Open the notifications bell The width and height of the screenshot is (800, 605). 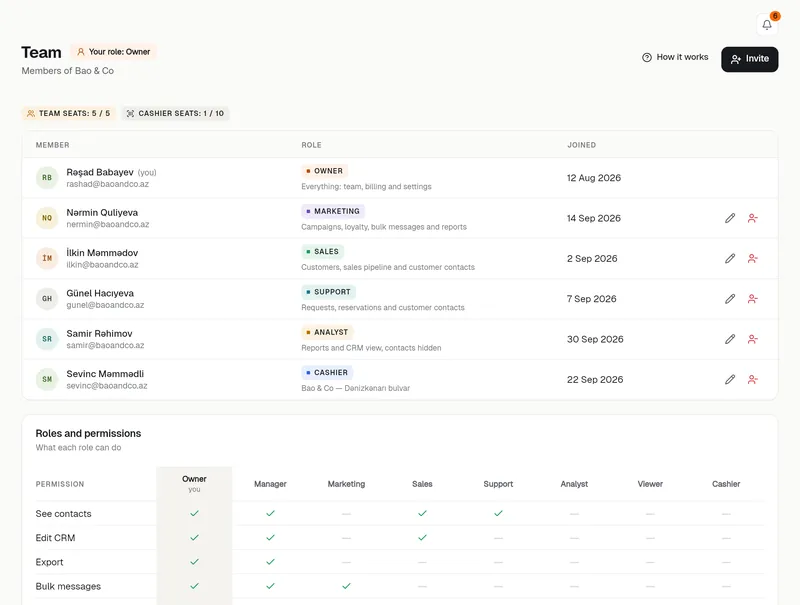(x=767, y=24)
